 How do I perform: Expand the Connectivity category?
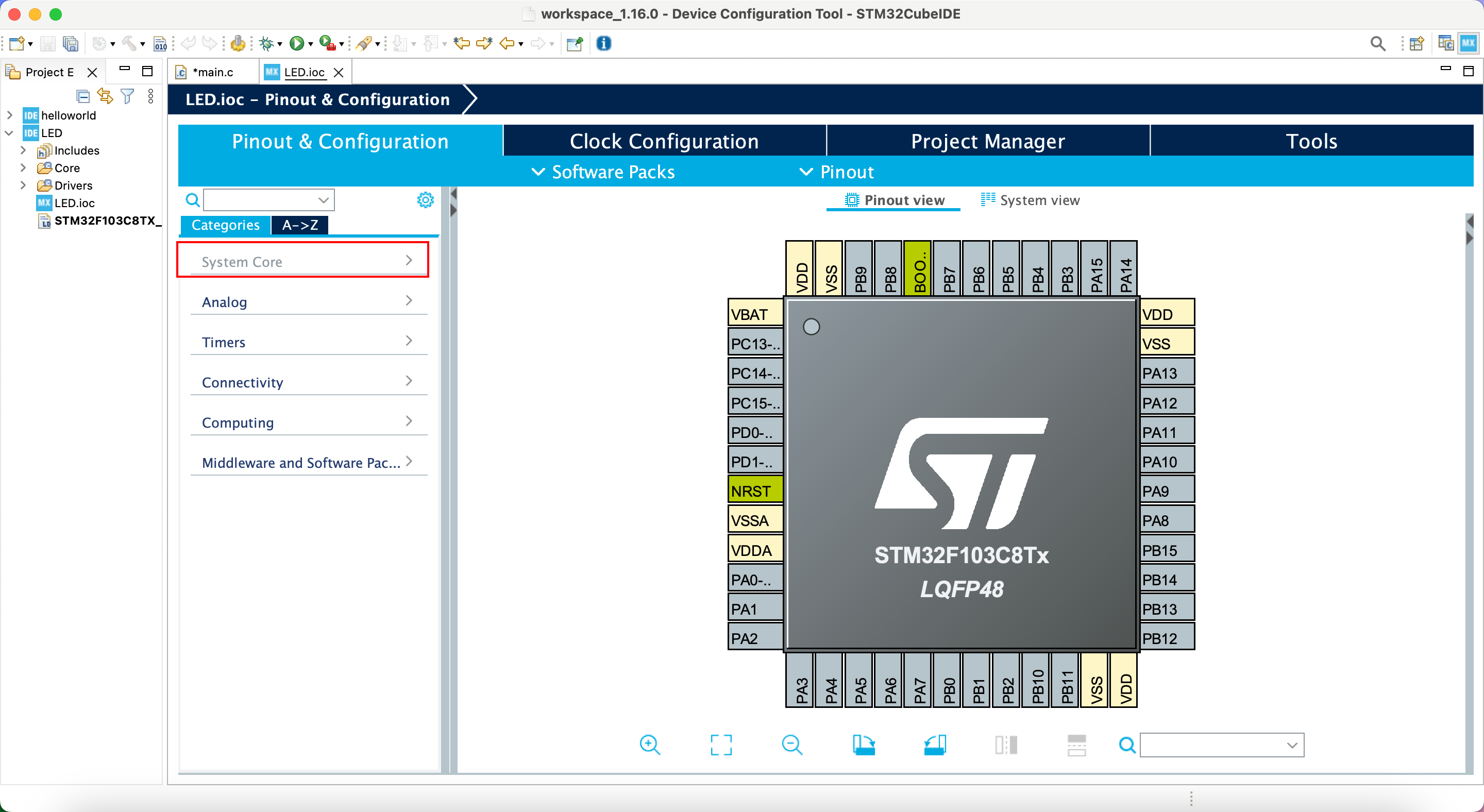click(x=308, y=382)
